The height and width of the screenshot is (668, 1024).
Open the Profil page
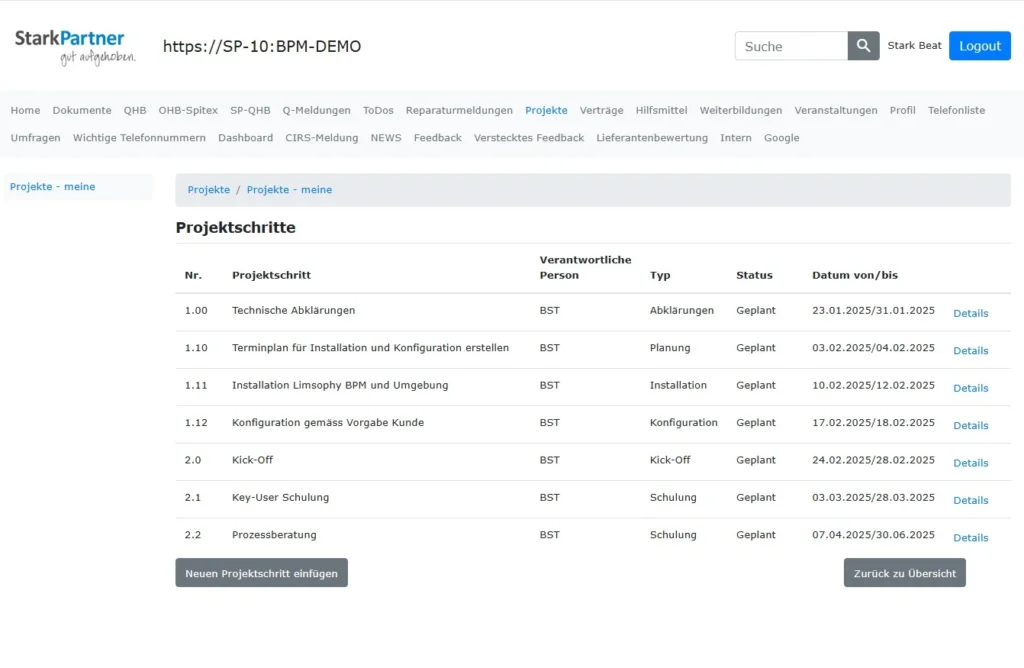[903, 110]
